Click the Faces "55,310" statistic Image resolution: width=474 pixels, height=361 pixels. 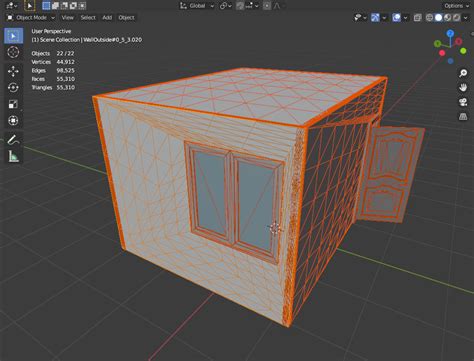[x=65, y=79]
